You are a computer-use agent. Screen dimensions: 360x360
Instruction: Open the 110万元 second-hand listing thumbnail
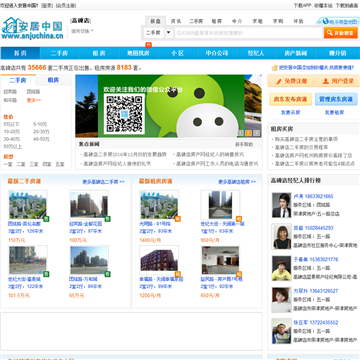(28, 205)
